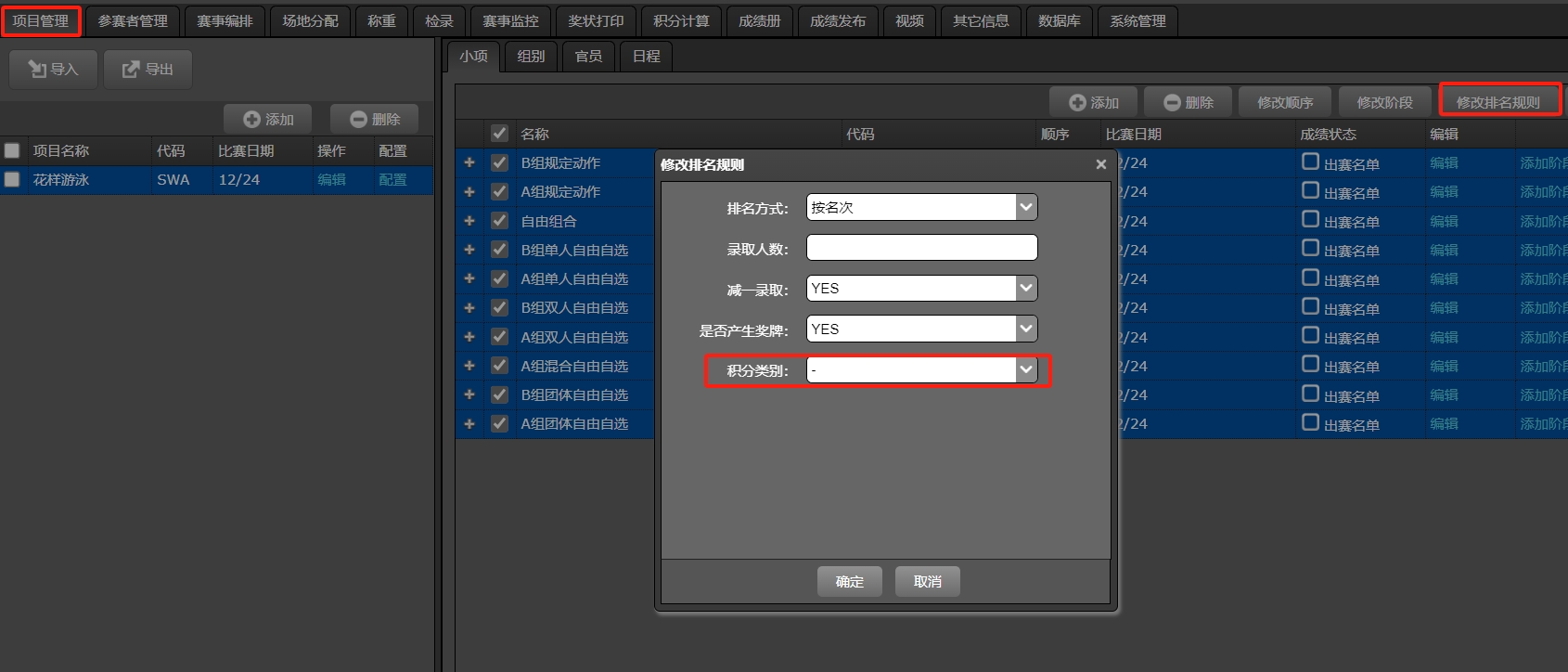Toggle the 花样游泳 project checkbox
The width and height of the screenshot is (1568, 672).
[x=12, y=179]
